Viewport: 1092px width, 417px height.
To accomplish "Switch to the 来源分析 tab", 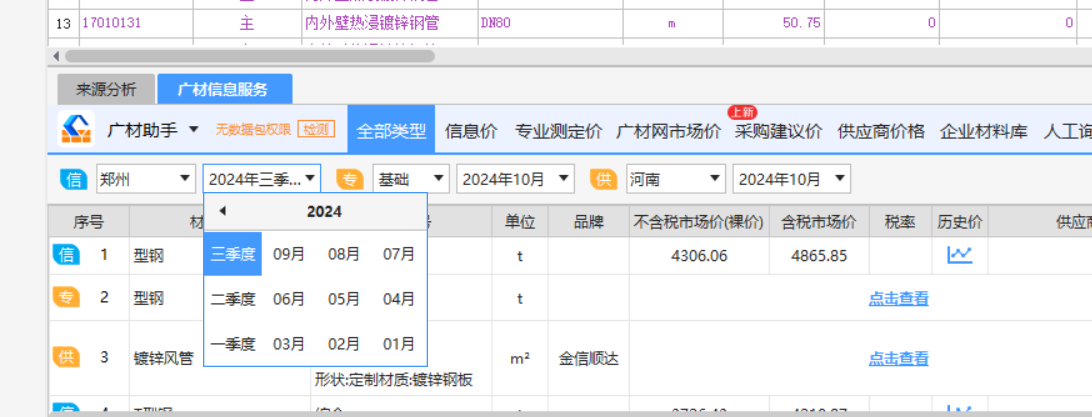I will click(x=106, y=89).
